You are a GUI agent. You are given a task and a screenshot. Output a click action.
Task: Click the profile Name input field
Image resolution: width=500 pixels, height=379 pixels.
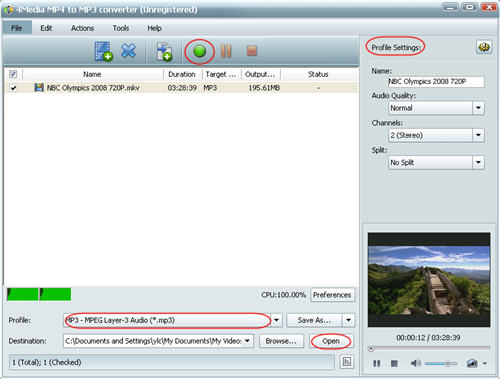(436, 82)
